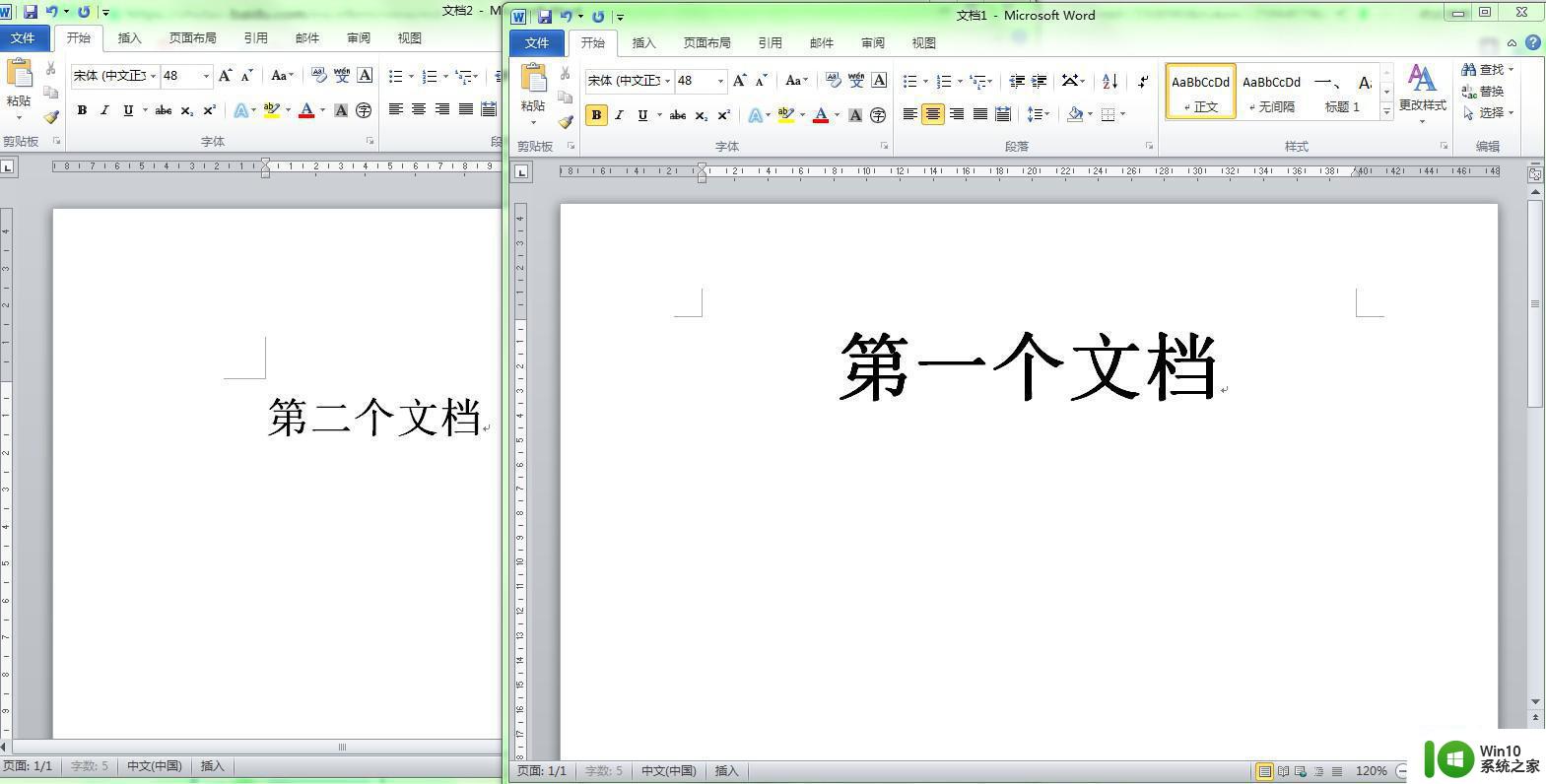Toggle Bold off in 文档1 window

click(596, 115)
